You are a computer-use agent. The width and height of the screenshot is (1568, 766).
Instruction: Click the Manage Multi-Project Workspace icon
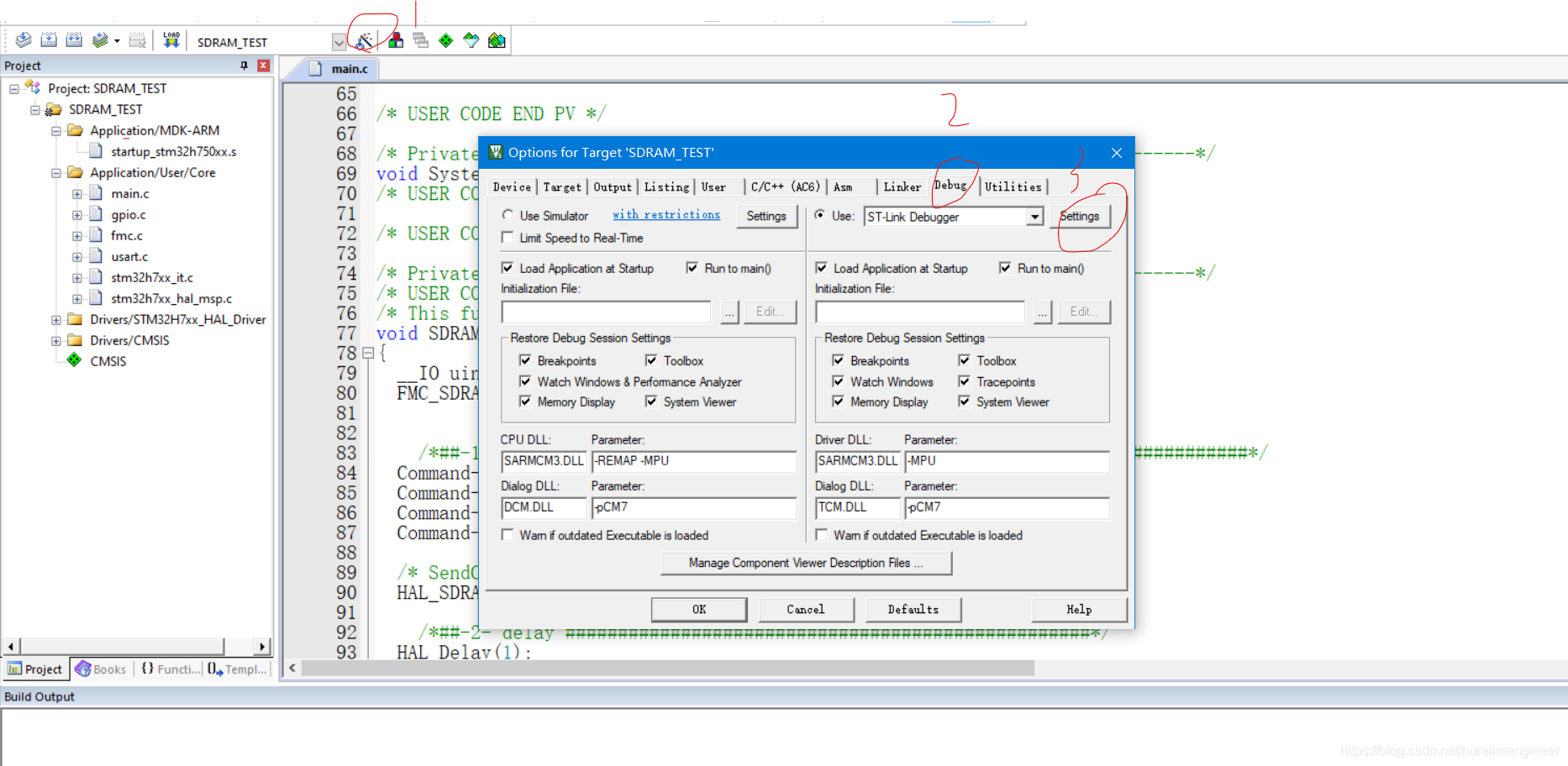(x=421, y=40)
